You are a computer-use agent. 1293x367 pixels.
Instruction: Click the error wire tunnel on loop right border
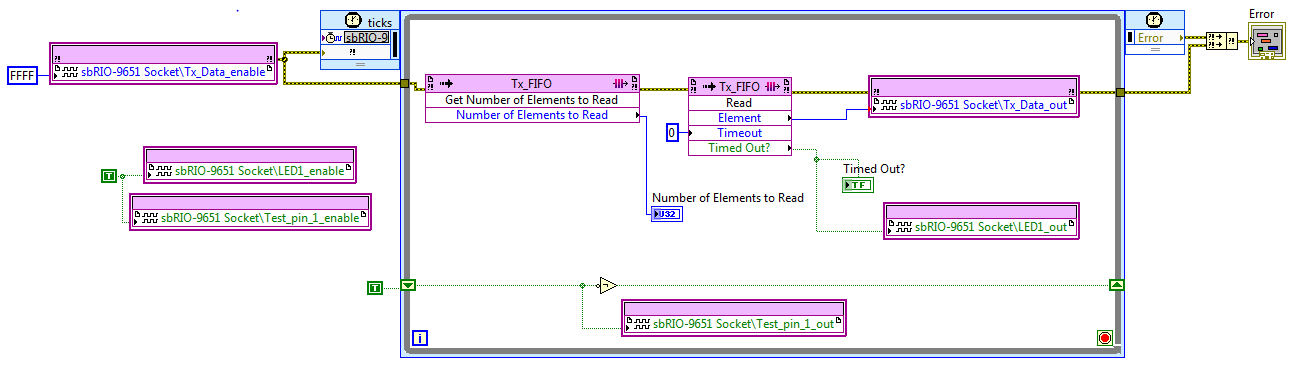coord(1121,93)
